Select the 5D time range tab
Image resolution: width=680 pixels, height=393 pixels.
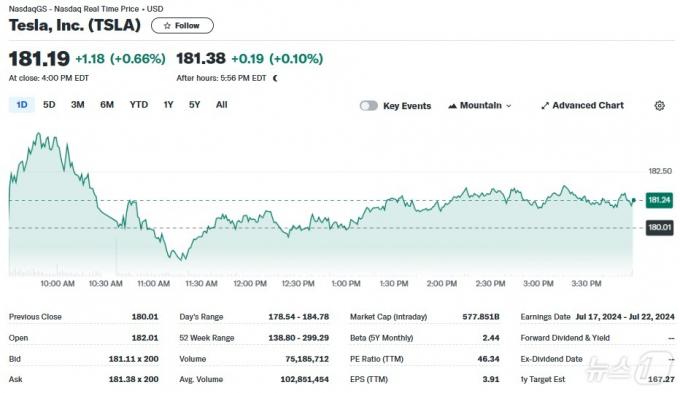click(49, 105)
